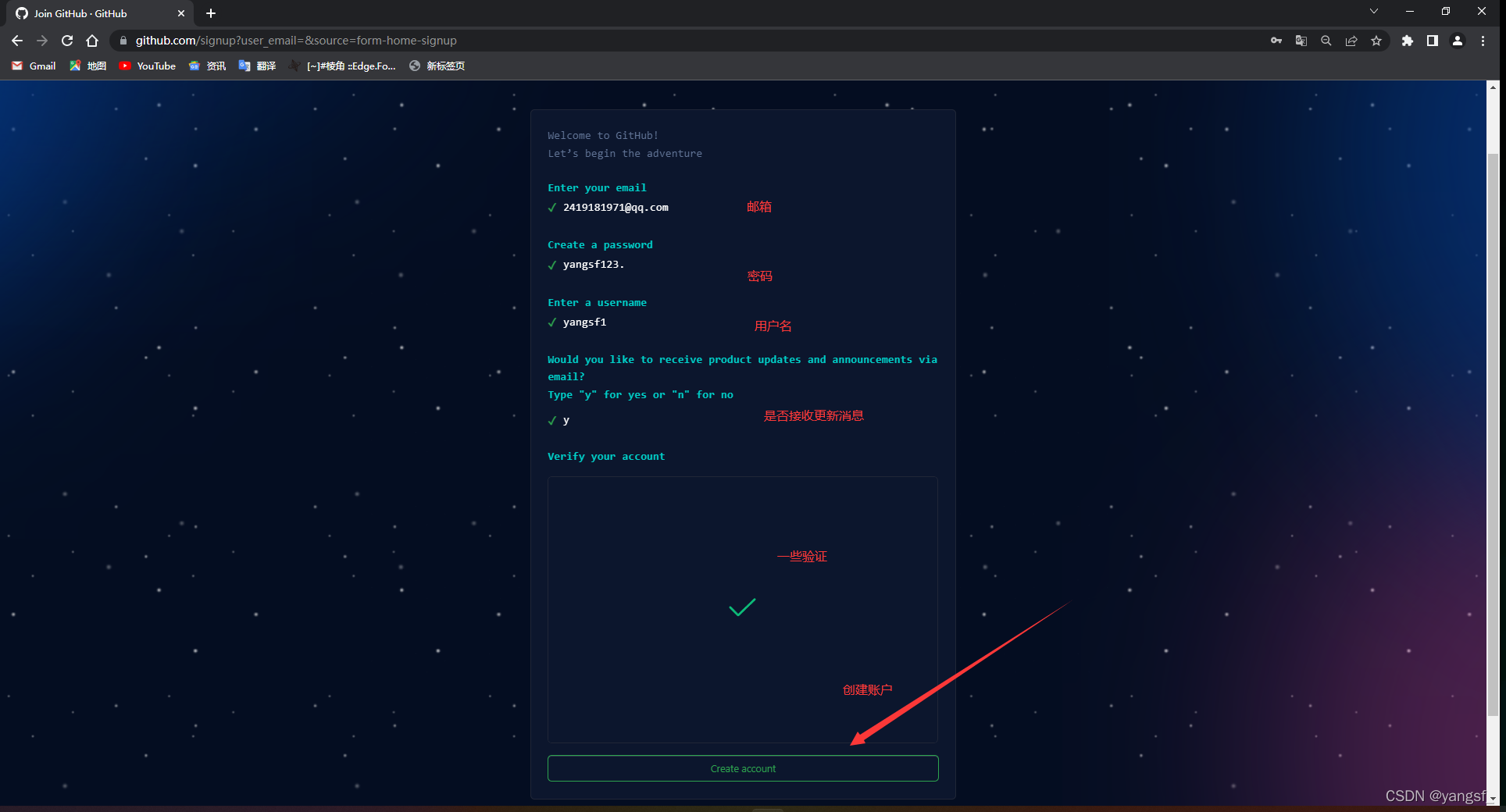This screenshot has width=1506, height=812.
Task: Reload the GitHub signup page
Action: pyautogui.click(x=67, y=41)
